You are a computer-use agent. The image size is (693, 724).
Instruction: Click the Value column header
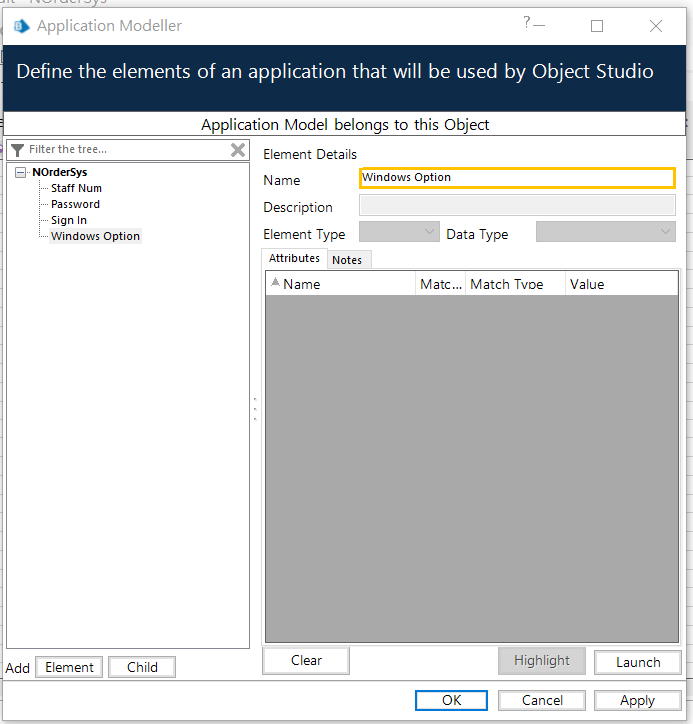pyautogui.click(x=621, y=284)
